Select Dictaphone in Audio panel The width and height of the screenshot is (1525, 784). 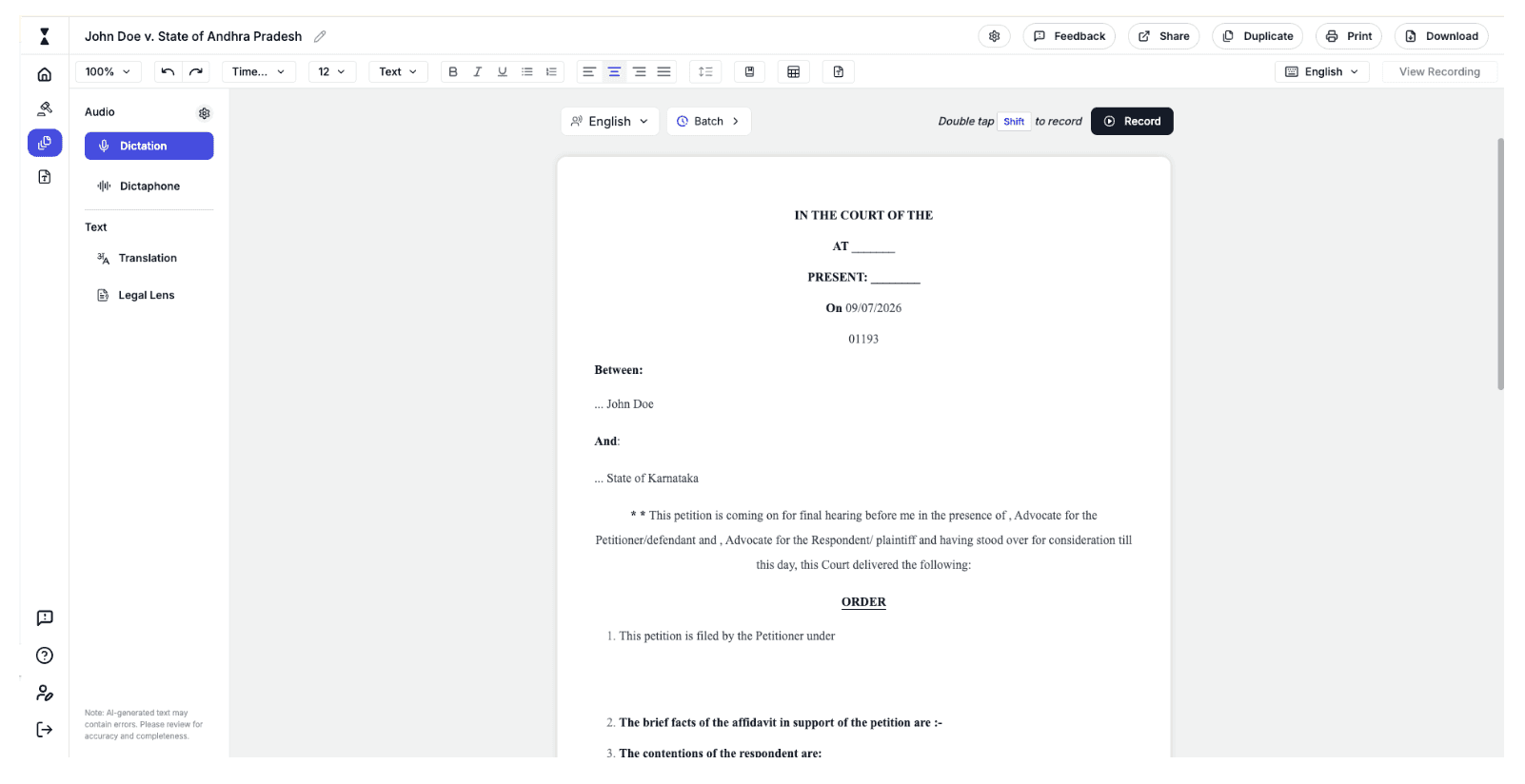click(149, 186)
